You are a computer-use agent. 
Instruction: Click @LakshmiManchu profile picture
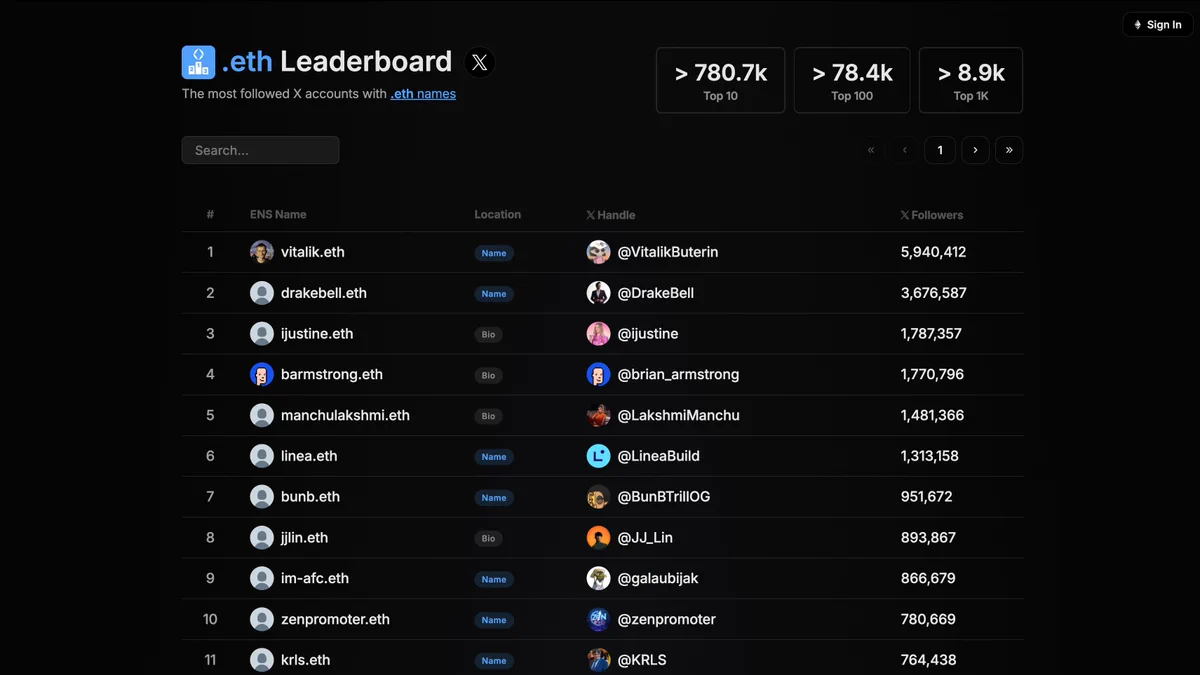598,415
